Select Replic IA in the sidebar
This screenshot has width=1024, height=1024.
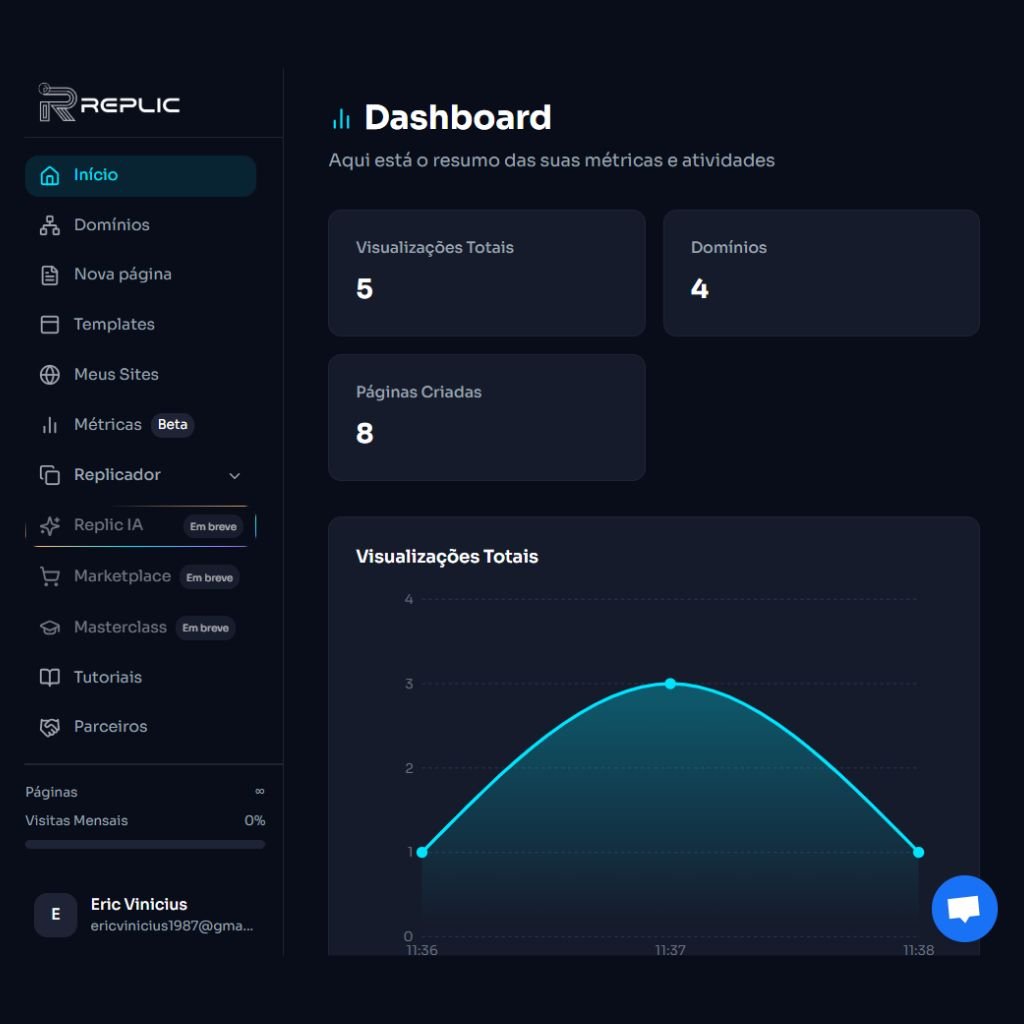pos(108,526)
